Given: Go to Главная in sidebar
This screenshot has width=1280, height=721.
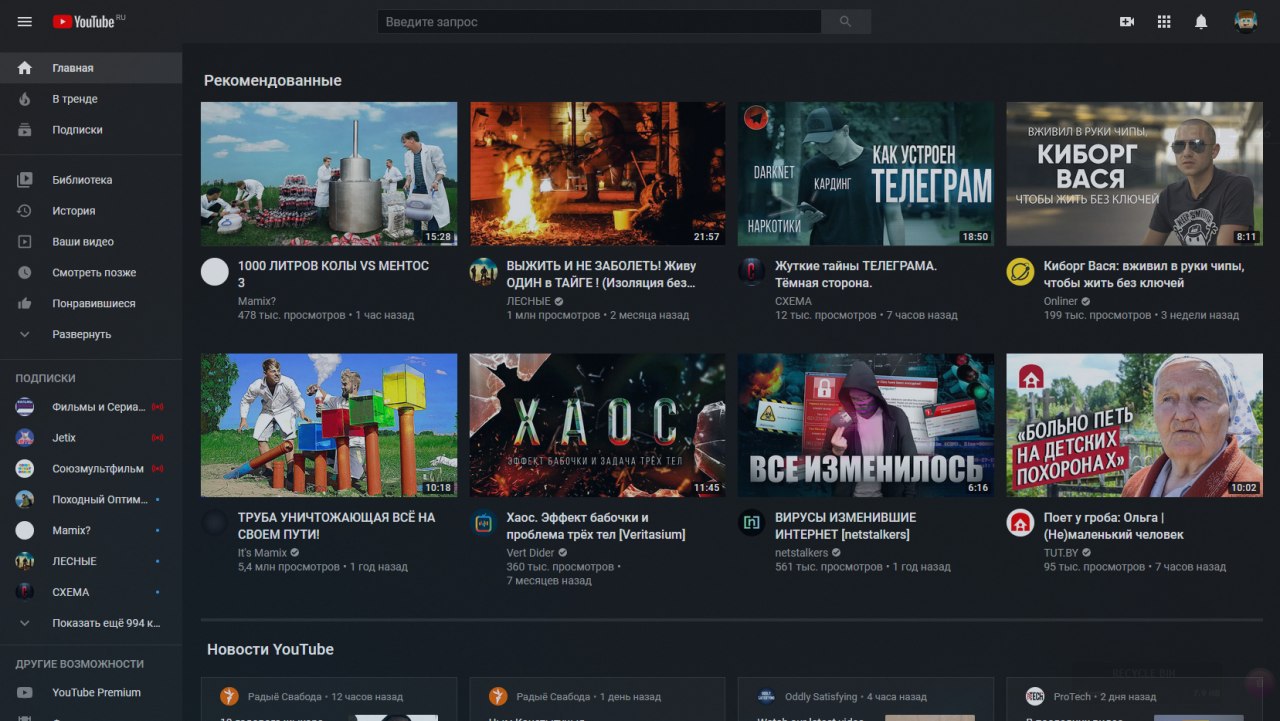Looking at the screenshot, I should (x=91, y=68).
